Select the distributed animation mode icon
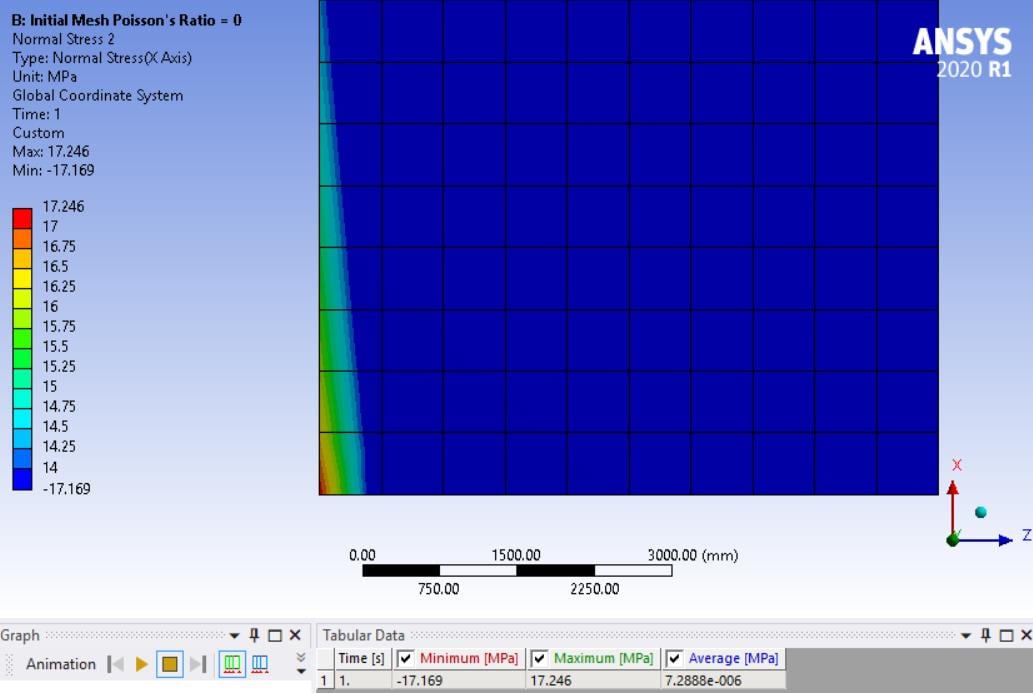 coord(232,664)
